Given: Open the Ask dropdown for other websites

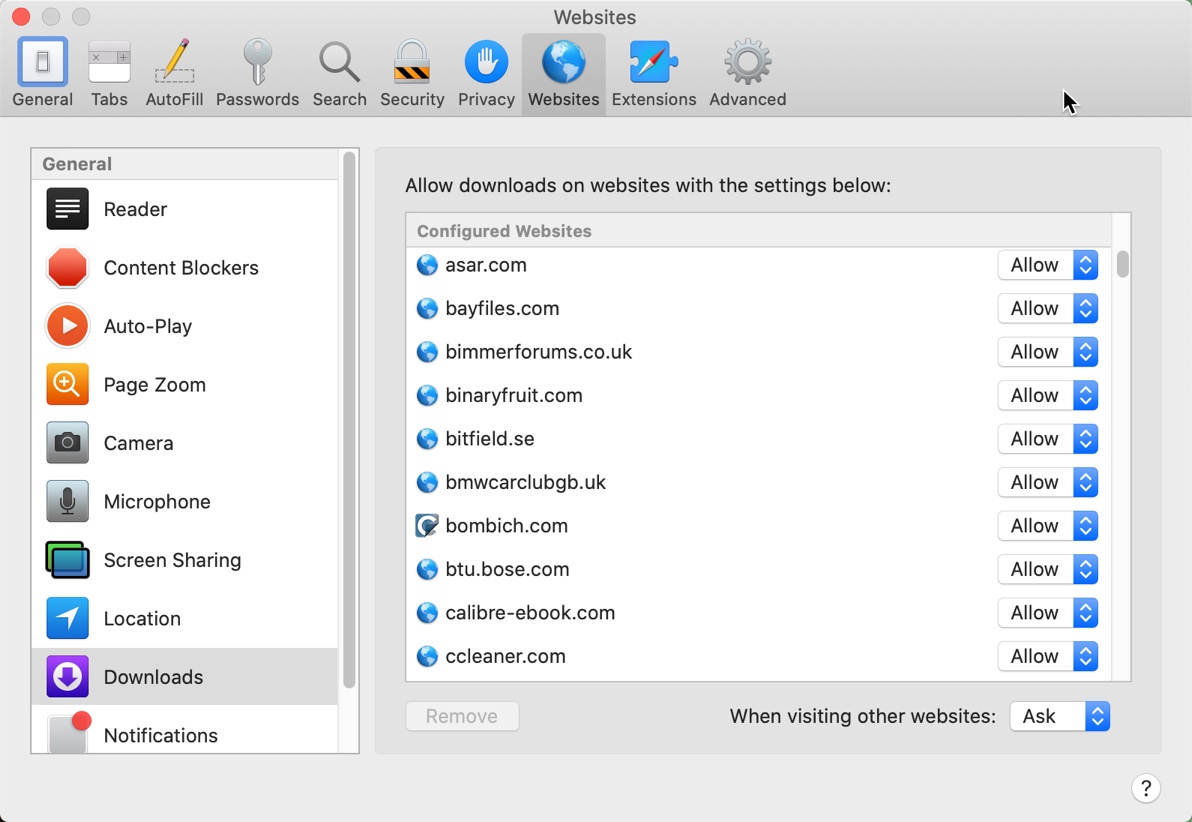Looking at the screenshot, I should coord(1060,716).
